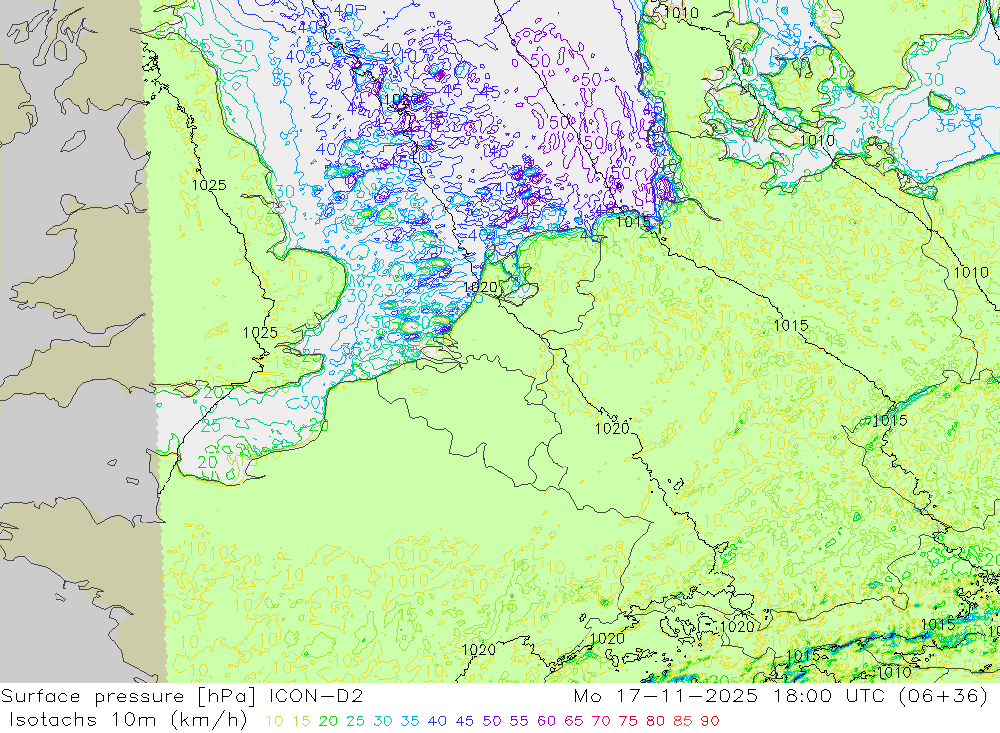Select the purple 50 value in isotachs legend
Screen dimensions: 1000x733
(492, 721)
